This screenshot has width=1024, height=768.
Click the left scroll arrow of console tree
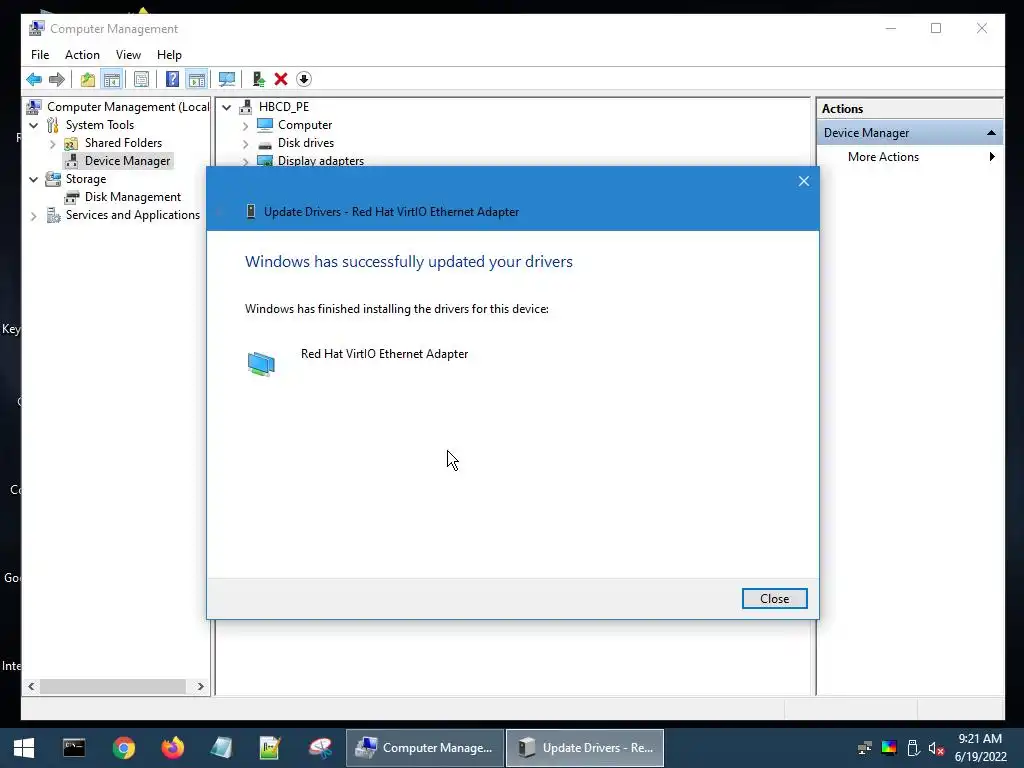31,686
